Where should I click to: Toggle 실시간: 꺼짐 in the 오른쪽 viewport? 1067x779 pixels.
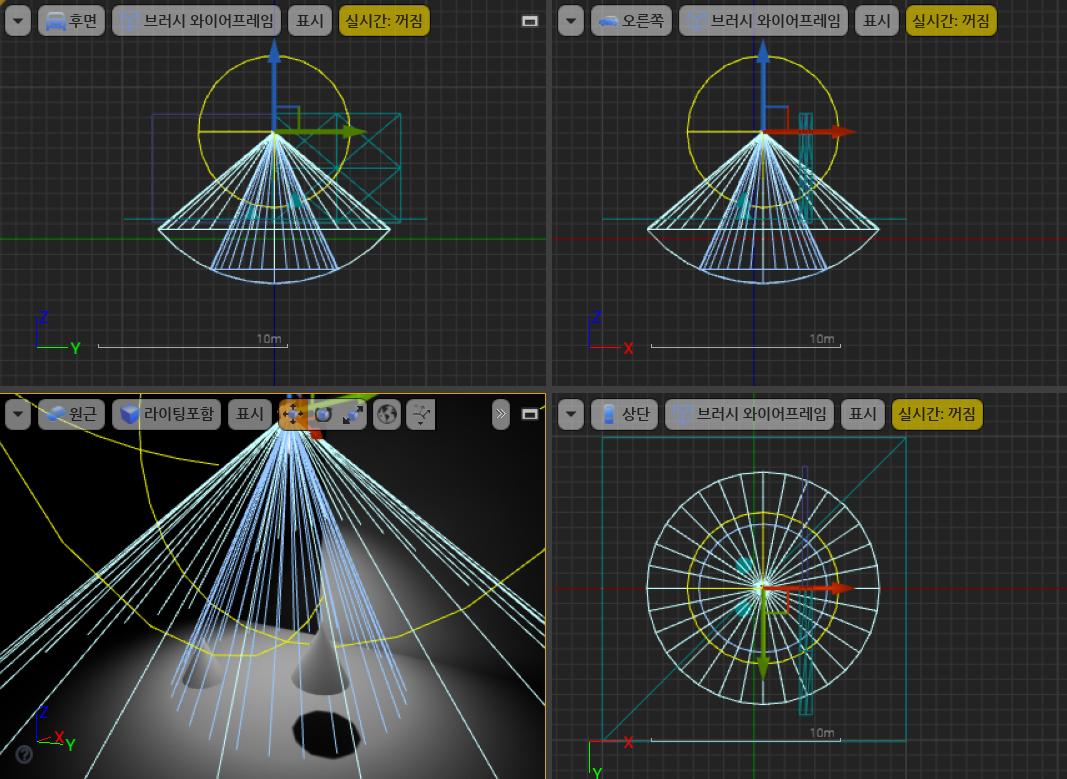click(951, 21)
